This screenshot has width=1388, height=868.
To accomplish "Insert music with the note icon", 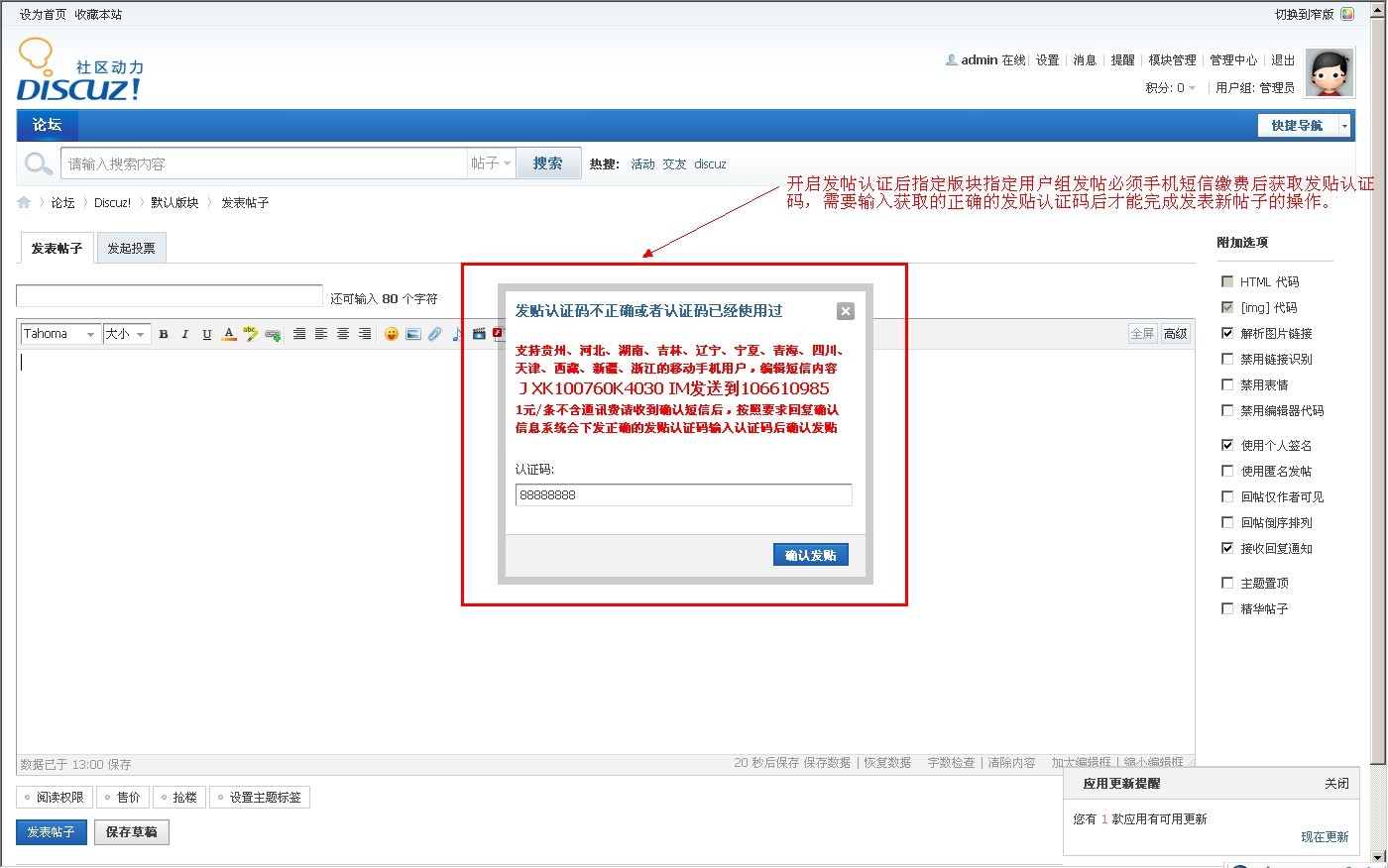I will coord(457,334).
